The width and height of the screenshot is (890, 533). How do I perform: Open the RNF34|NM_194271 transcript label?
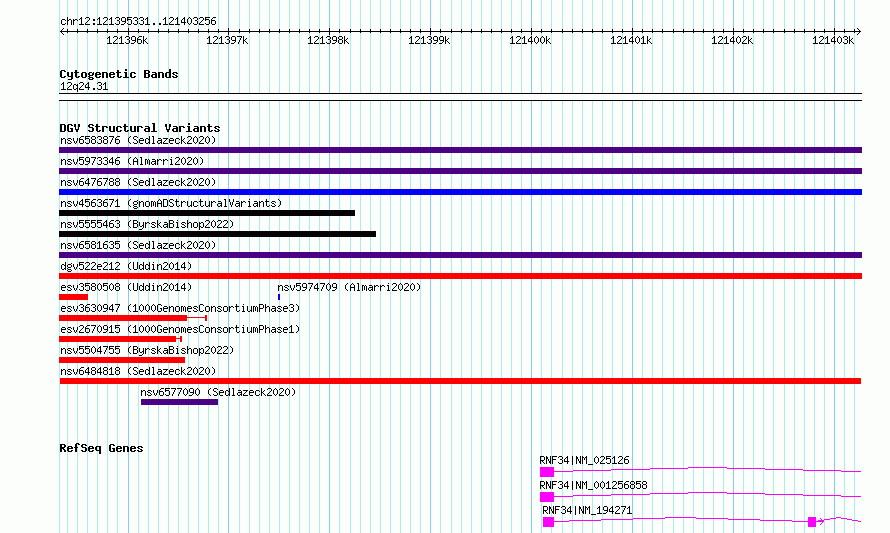[587, 510]
